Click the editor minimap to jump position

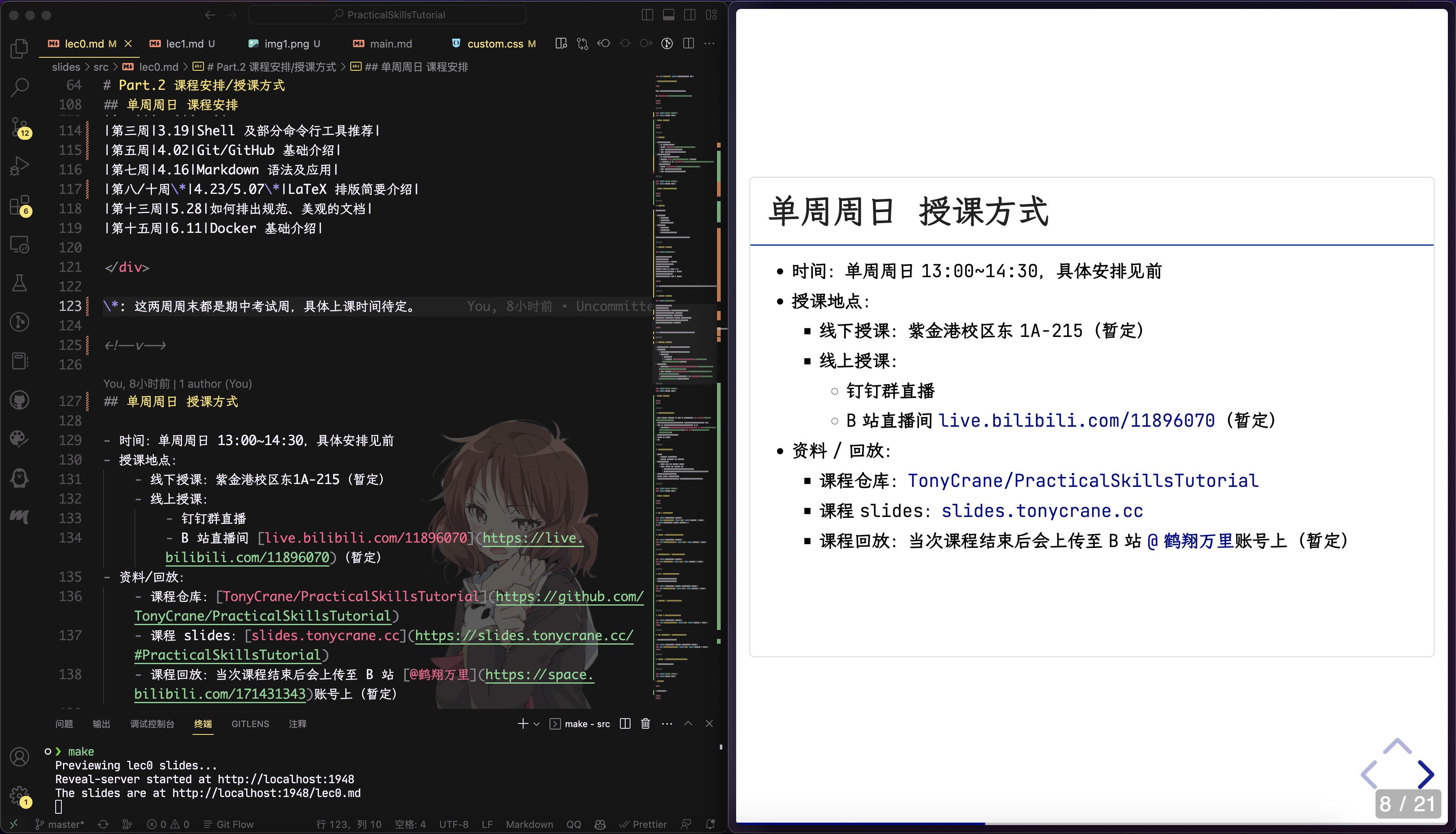(681, 344)
